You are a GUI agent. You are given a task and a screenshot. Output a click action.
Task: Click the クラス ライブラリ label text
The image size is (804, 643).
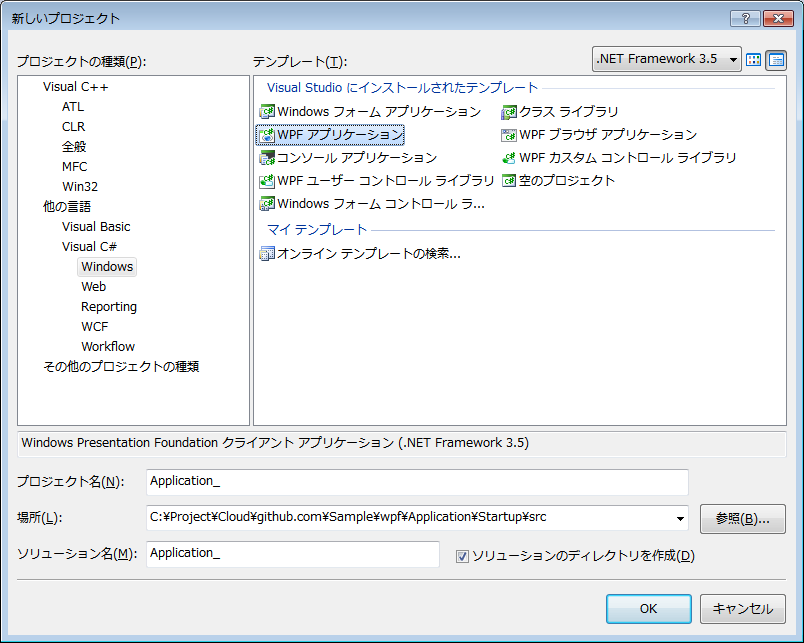569,112
